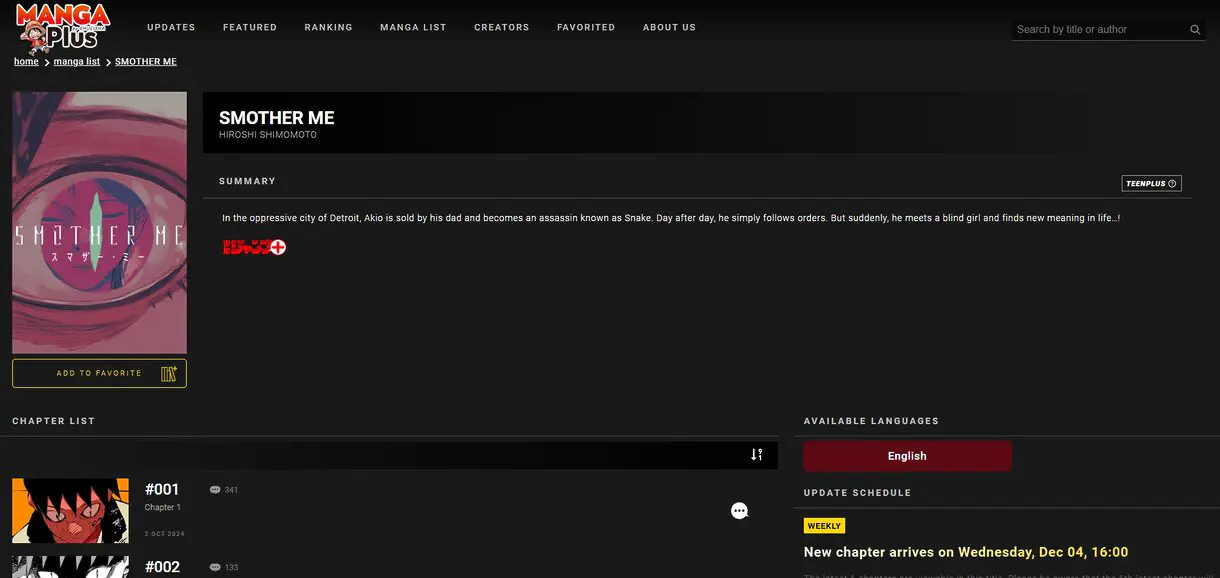Click SMOTHER ME breadcrumb link
Image resolution: width=1220 pixels, height=578 pixels.
tap(146, 62)
